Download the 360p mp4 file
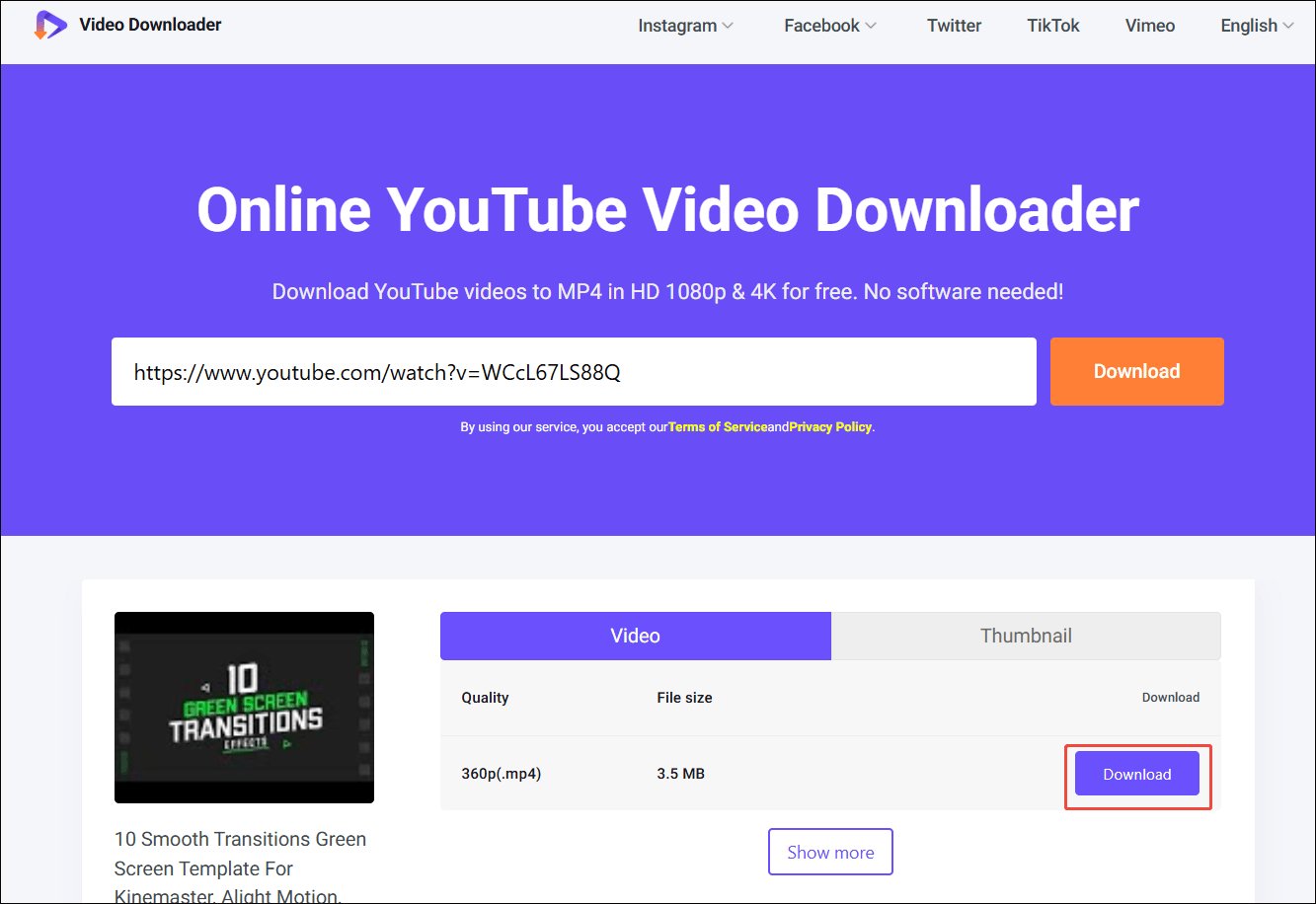The height and width of the screenshot is (904, 1316). [x=1137, y=774]
